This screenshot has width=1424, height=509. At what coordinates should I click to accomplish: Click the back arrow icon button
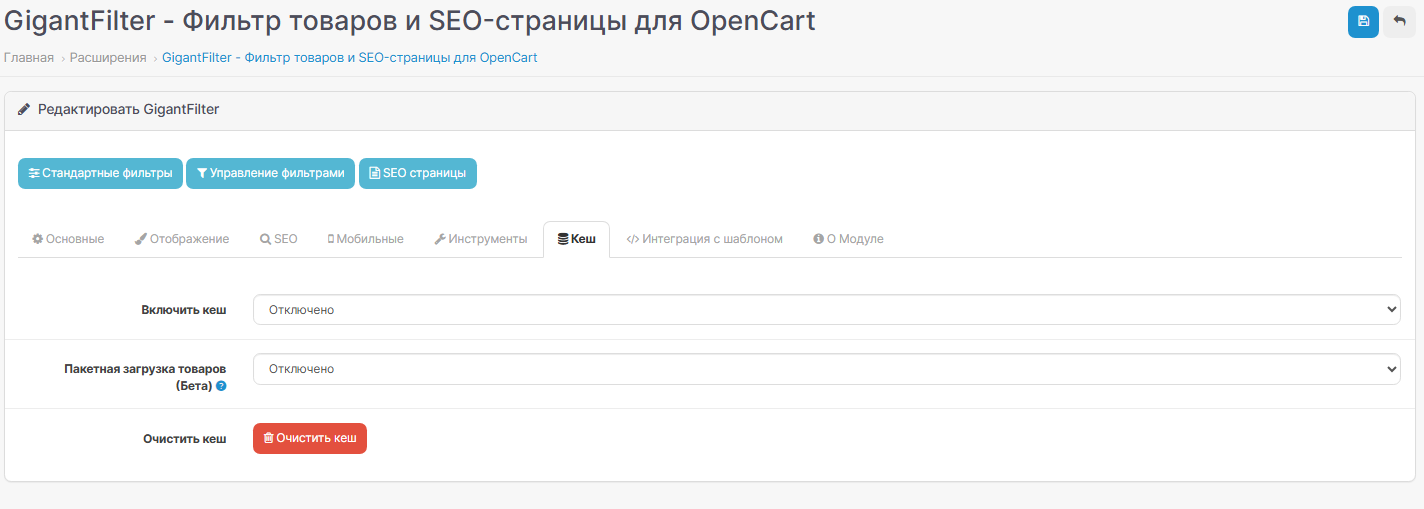(1400, 22)
